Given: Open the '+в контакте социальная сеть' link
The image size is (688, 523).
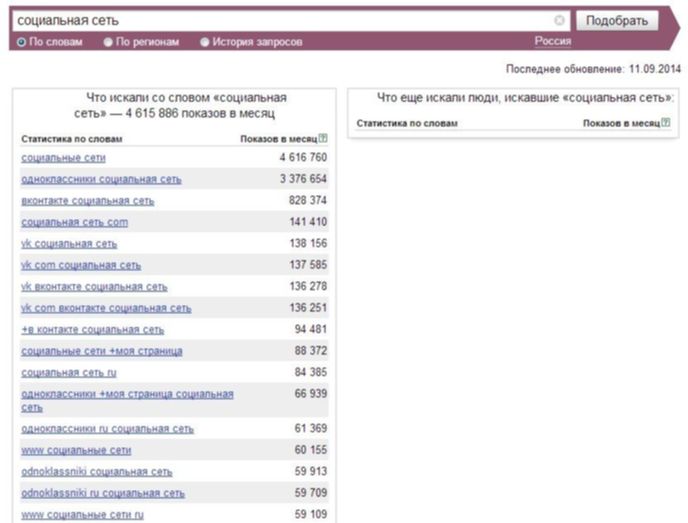Looking at the screenshot, I should (93, 330).
